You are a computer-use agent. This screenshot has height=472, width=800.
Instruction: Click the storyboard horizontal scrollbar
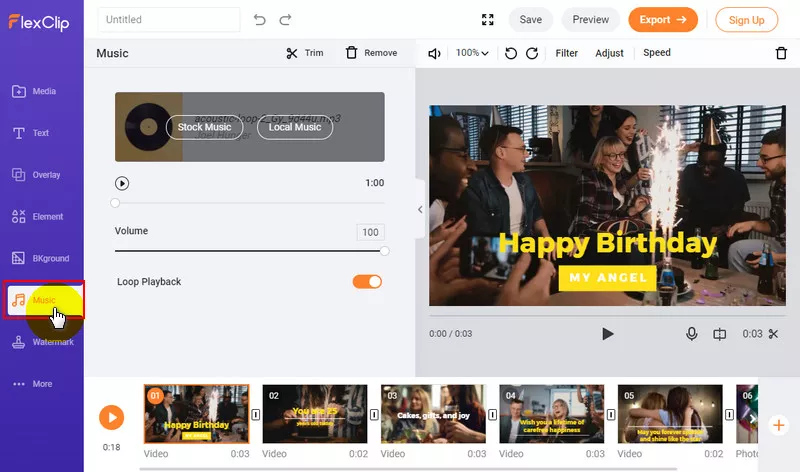point(408,468)
